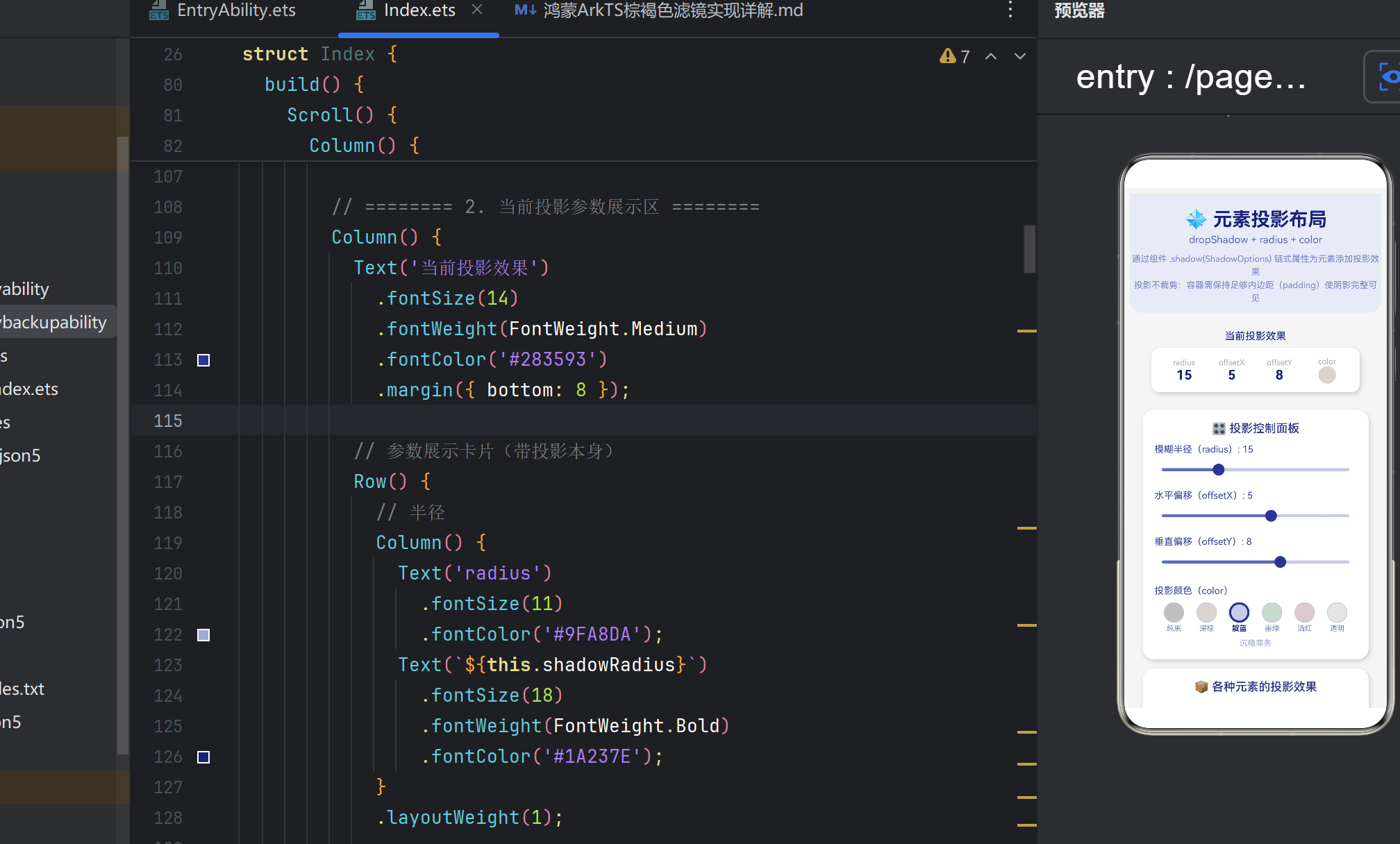The image size is (1400, 844).
Task: Click .fontWeight(FontWeight.Bold) on line 125
Action: (575, 726)
